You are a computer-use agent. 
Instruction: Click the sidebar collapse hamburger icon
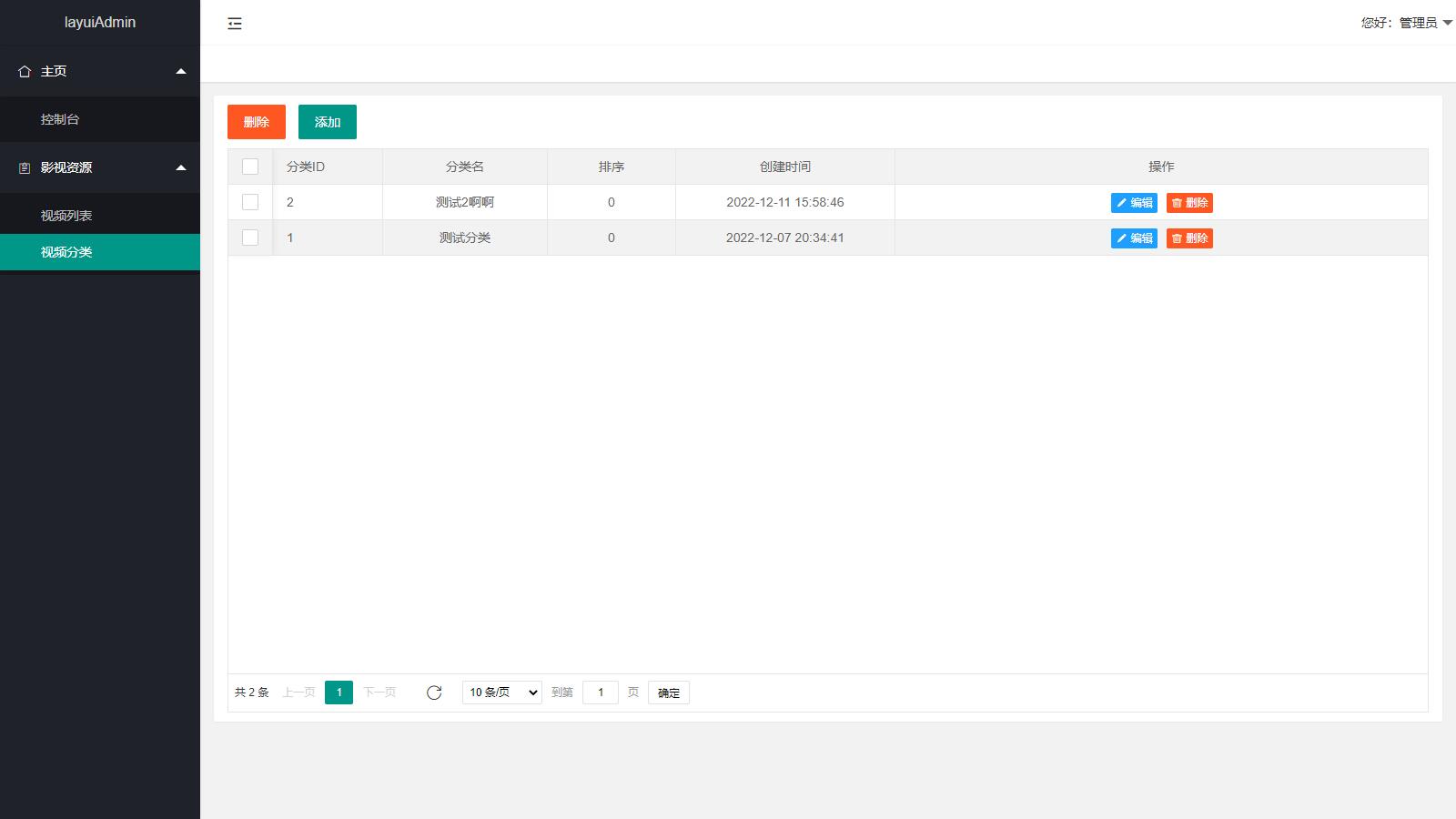(x=235, y=24)
